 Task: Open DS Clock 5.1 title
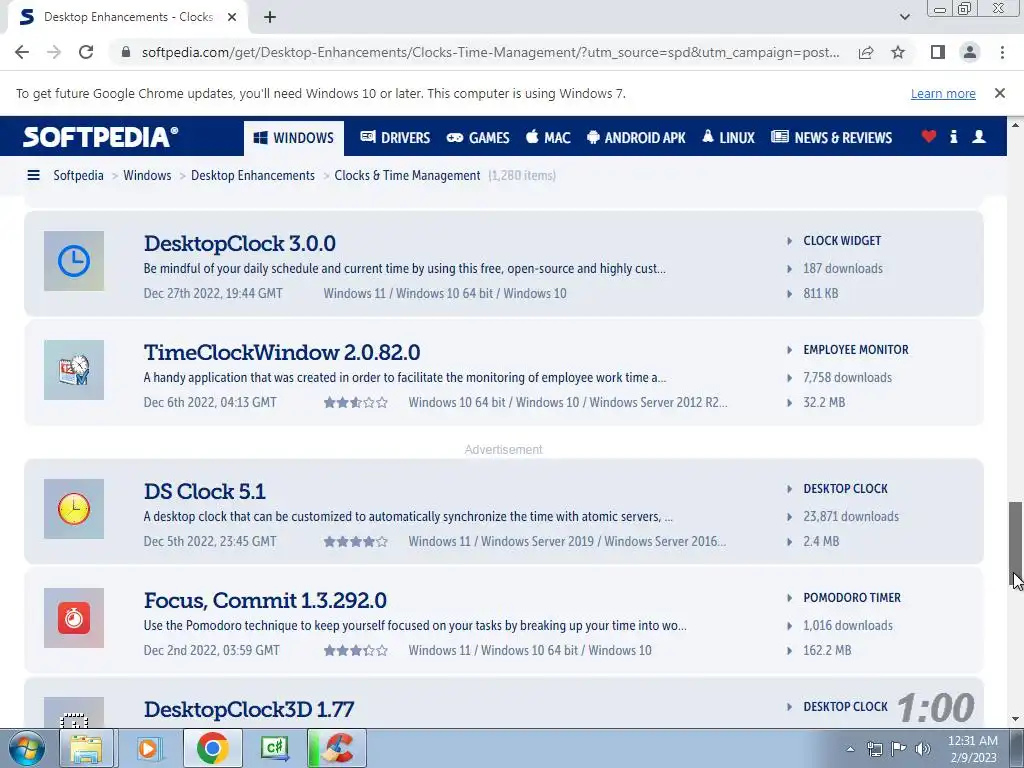point(204,491)
